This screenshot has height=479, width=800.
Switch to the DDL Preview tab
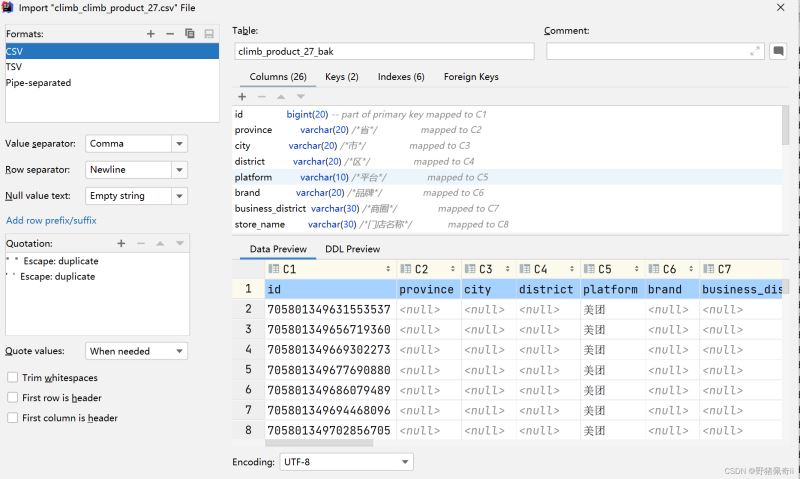click(x=352, y=249)
